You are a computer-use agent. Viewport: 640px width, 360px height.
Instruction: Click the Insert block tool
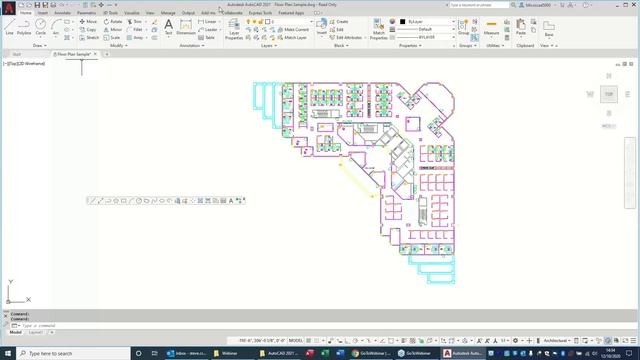322,27
